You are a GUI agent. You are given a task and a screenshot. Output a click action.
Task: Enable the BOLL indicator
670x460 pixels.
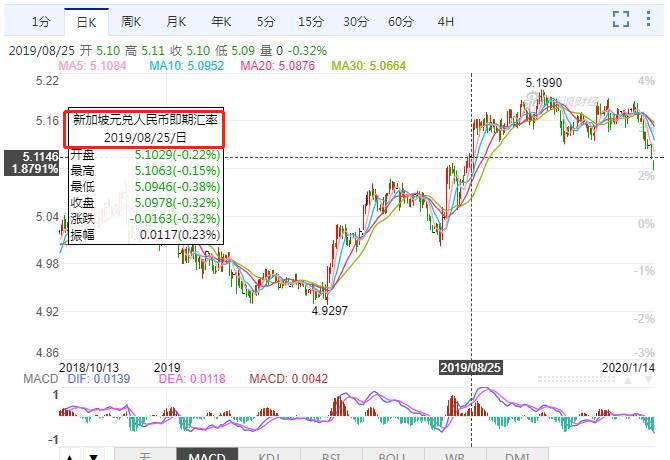(393, 455)
